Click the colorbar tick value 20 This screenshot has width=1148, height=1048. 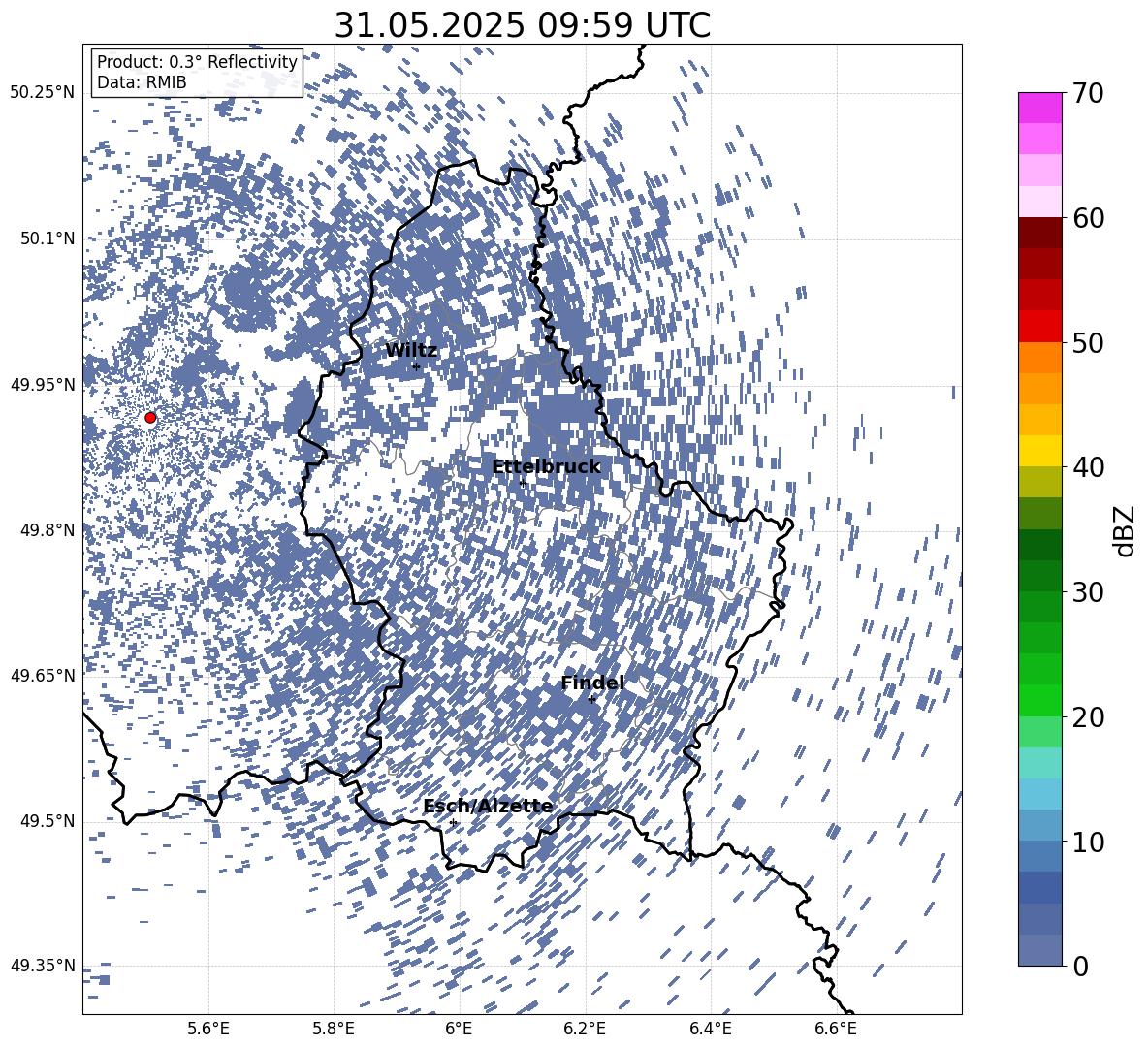point(1088,716)
